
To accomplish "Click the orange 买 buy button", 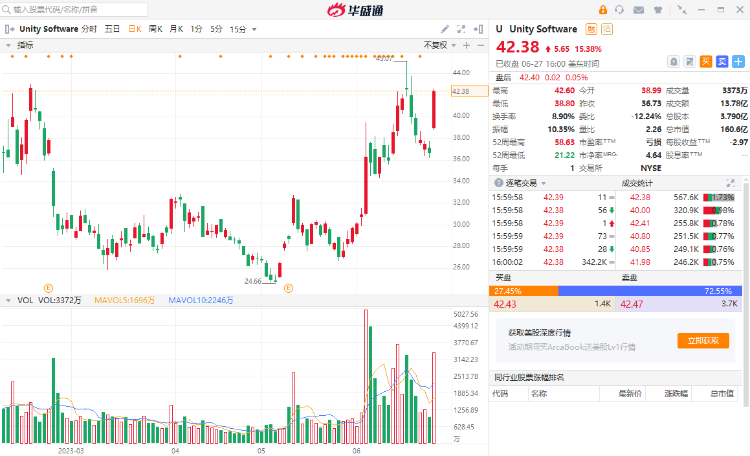I will coord(706,62).
